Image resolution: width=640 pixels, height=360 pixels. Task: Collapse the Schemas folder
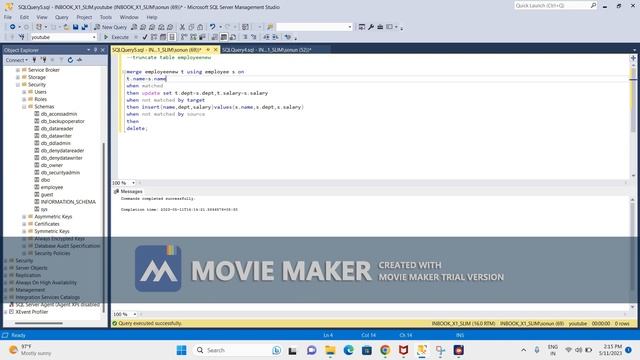(24, 107)
